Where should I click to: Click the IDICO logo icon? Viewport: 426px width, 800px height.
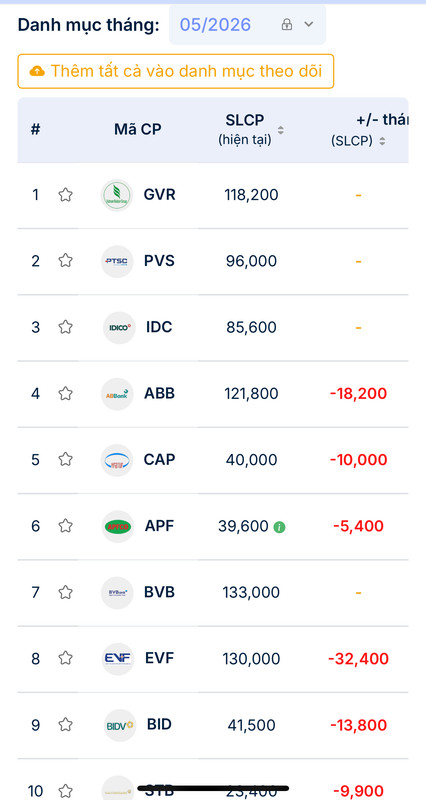[x=119, y=328]
